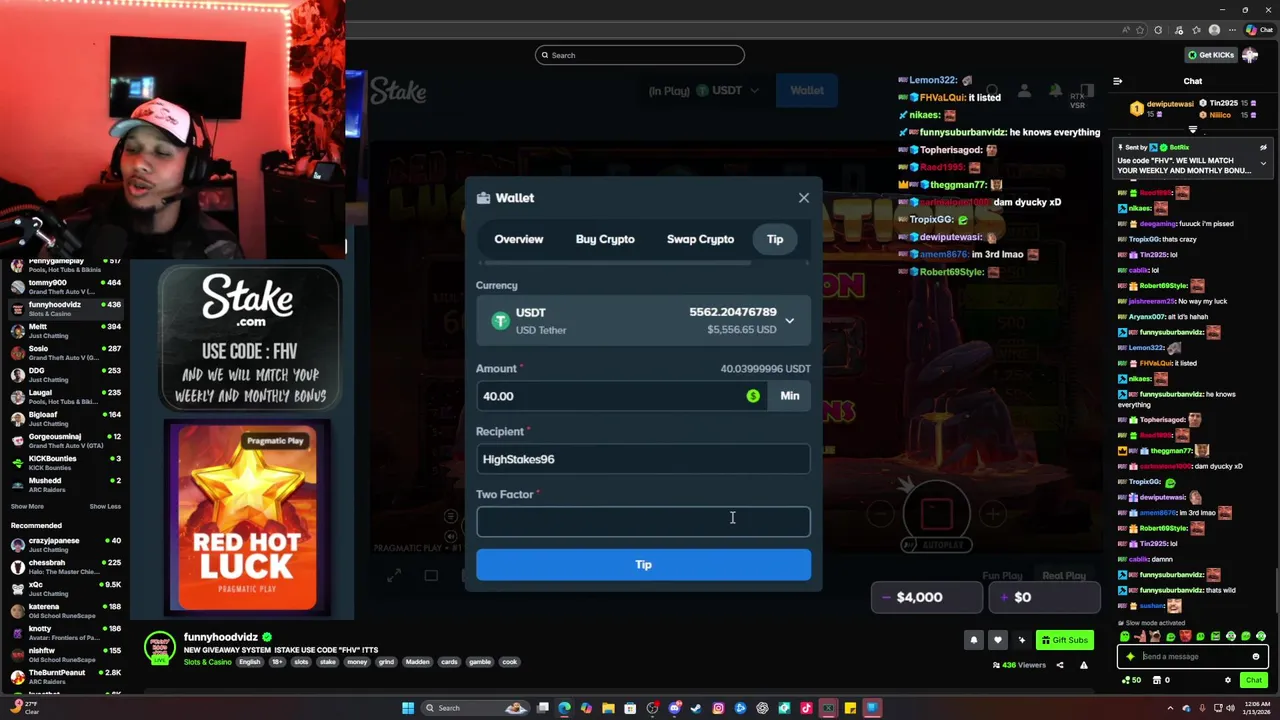Click the Red Hot Luck game banner

pyautogui.click(x=247, y=518)
